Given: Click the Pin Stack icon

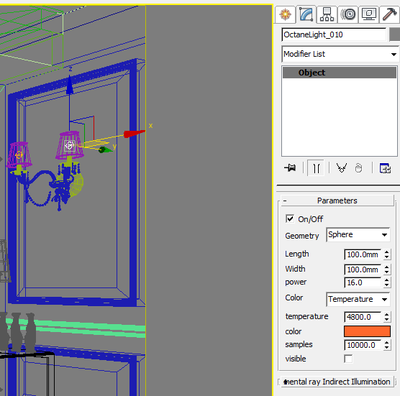Looking at the screenshot, I should pos(290,168).
